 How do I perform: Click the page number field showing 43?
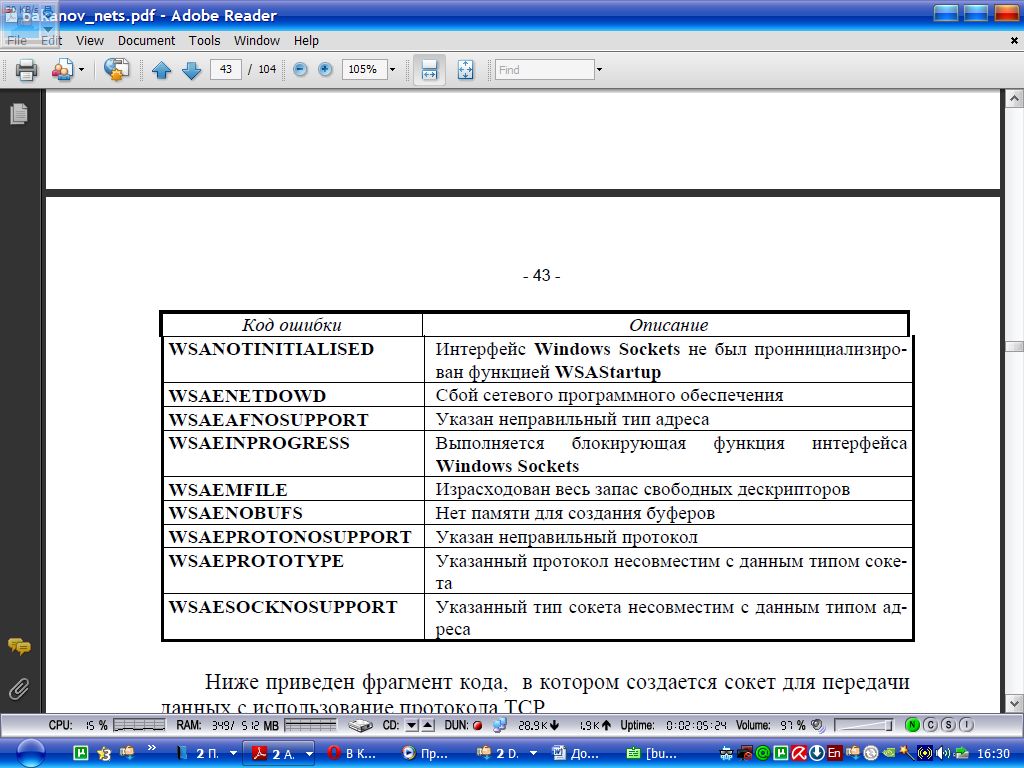(226, 69)
